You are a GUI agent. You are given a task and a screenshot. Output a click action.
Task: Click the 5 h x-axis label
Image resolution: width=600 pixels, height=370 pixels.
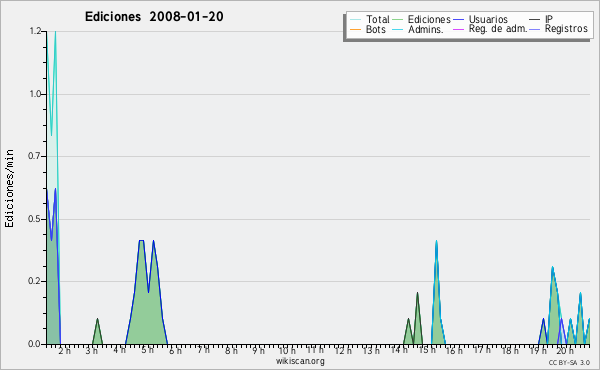[x=147, y=350]
